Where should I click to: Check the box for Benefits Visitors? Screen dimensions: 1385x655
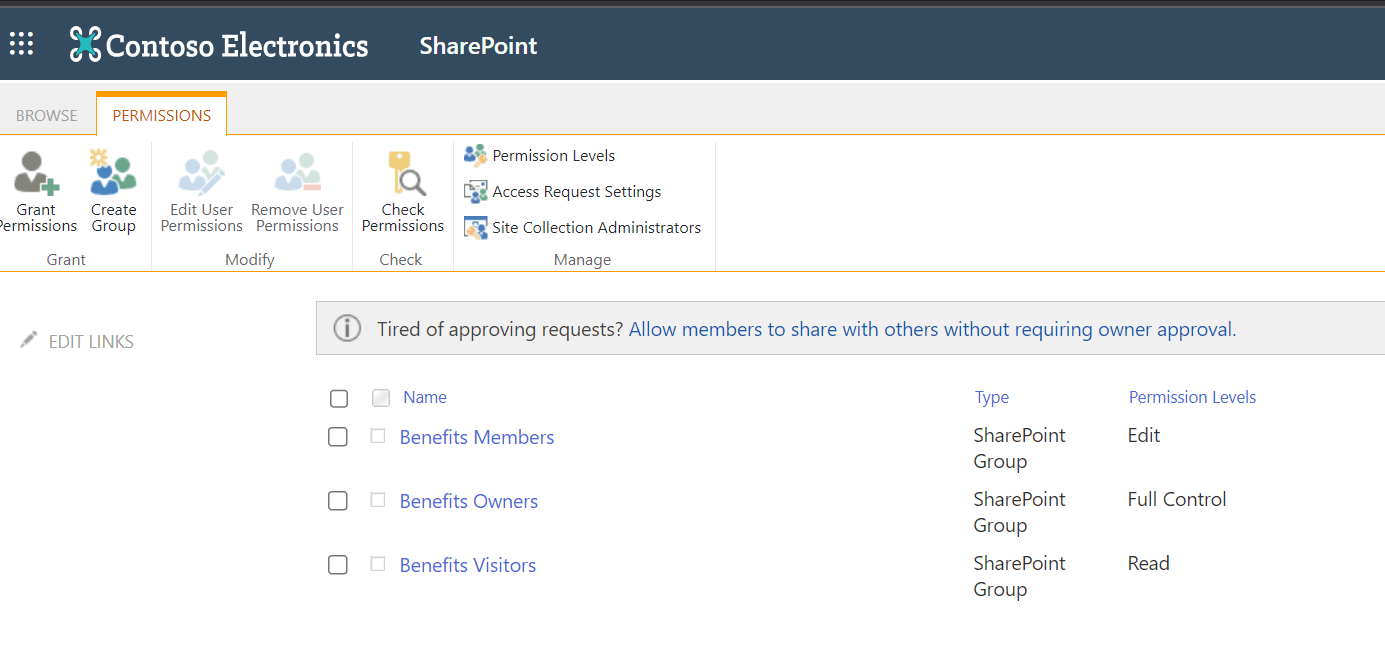338,565
